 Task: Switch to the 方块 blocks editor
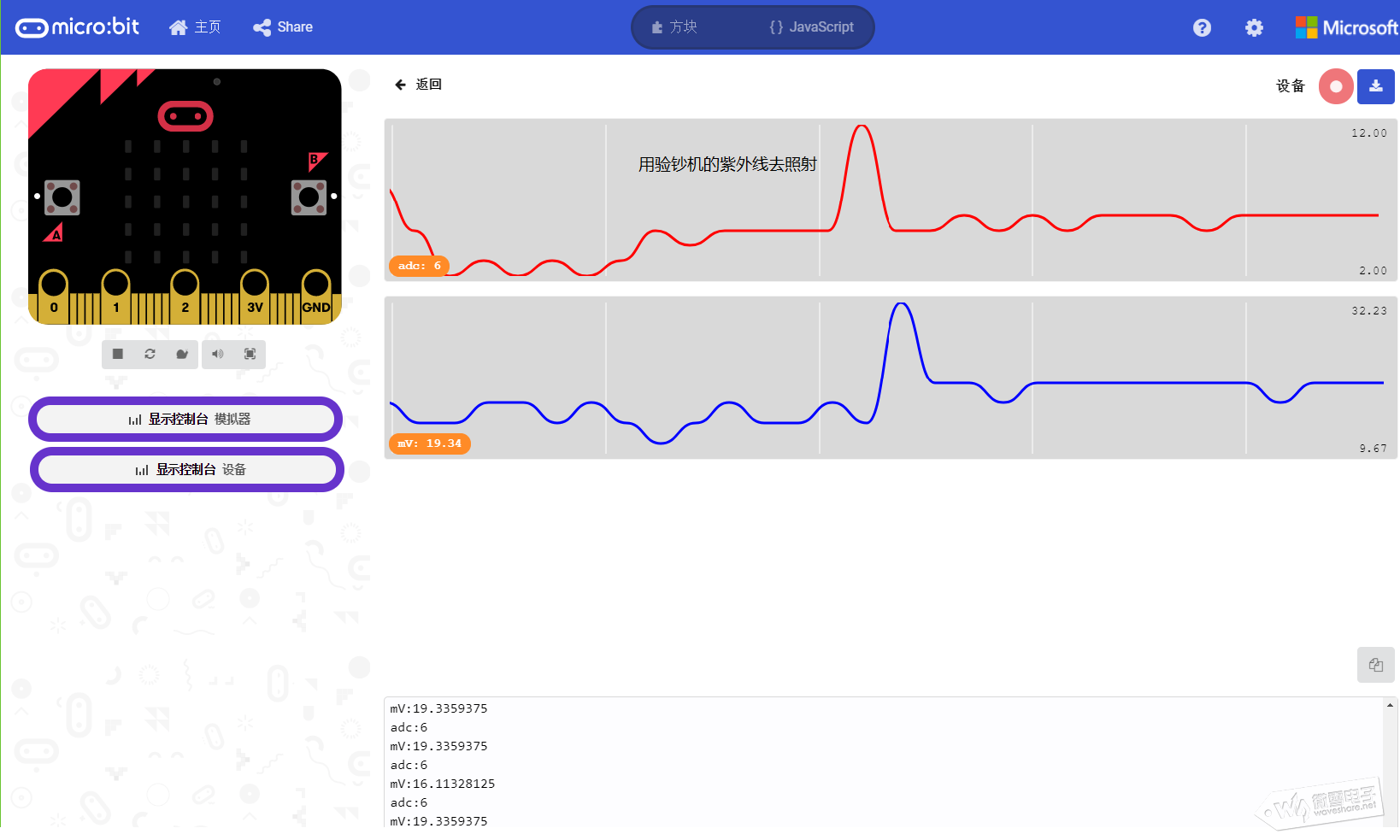coord(674,27)
